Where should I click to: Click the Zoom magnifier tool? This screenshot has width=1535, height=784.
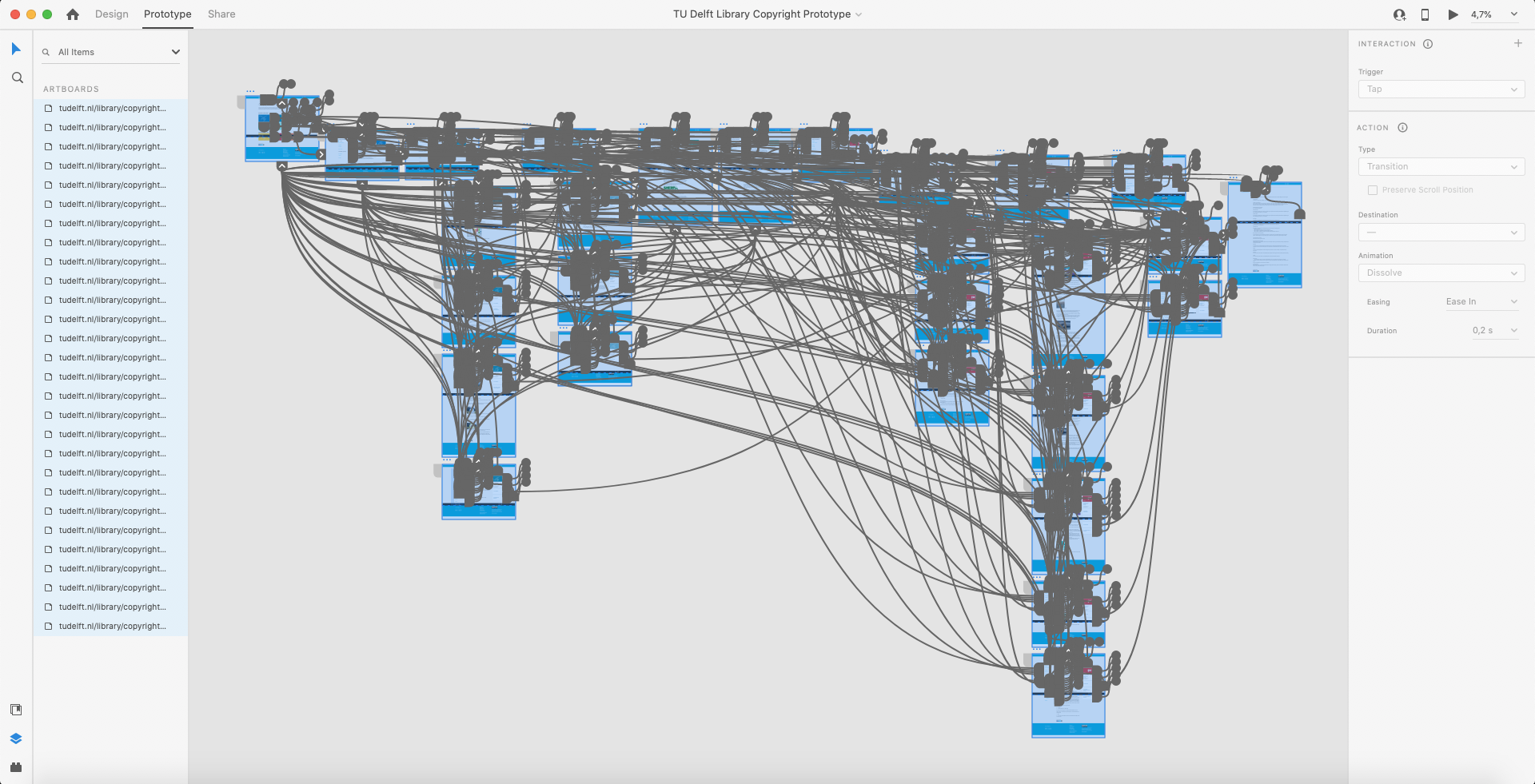[17, 78]
